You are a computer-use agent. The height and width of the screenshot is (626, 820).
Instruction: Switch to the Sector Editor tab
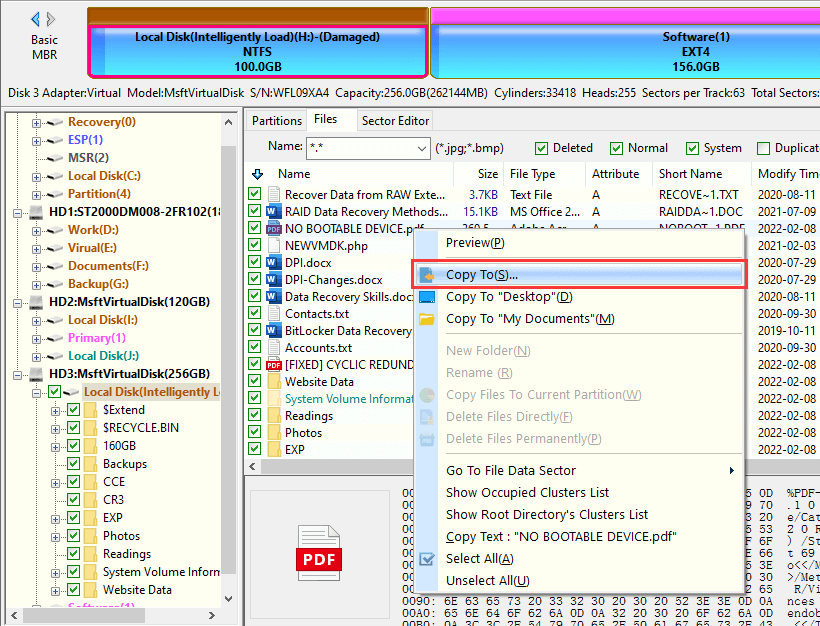pyautogui.click(x=395, y=121)
